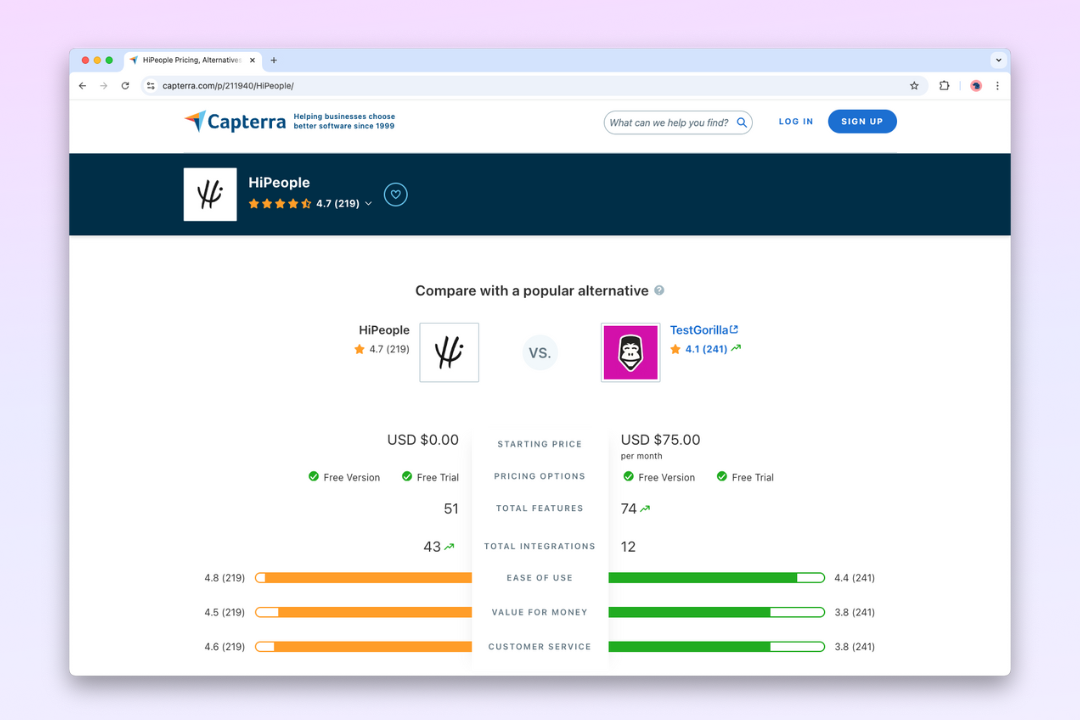Click HiPeople Free Version checkmark

[x=313, y=477]
